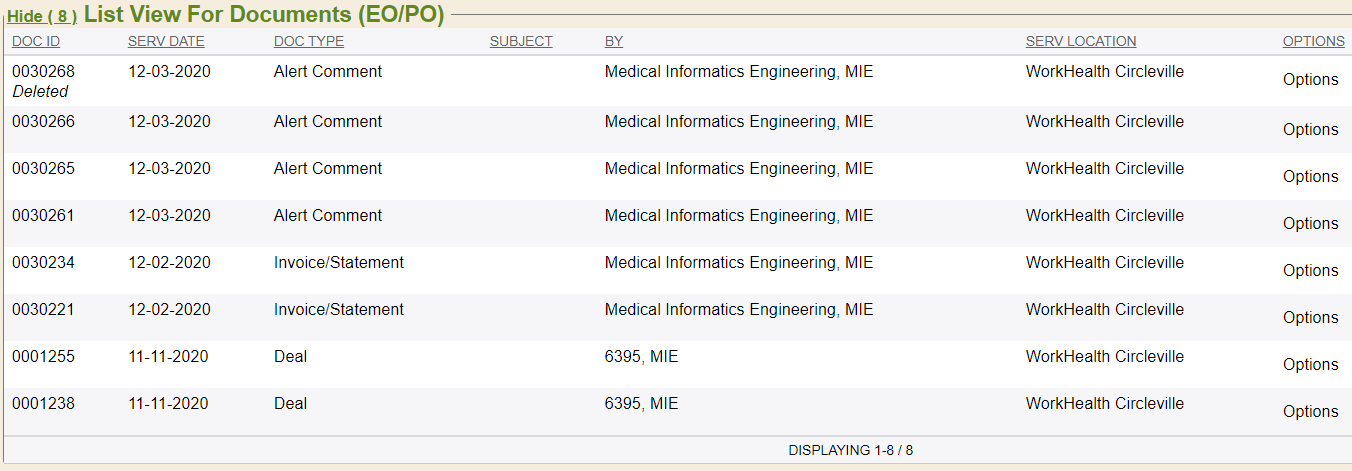1352x471 pixels.
Task: Click Invoice/Statement type in row 0030234
Action: 339,263
